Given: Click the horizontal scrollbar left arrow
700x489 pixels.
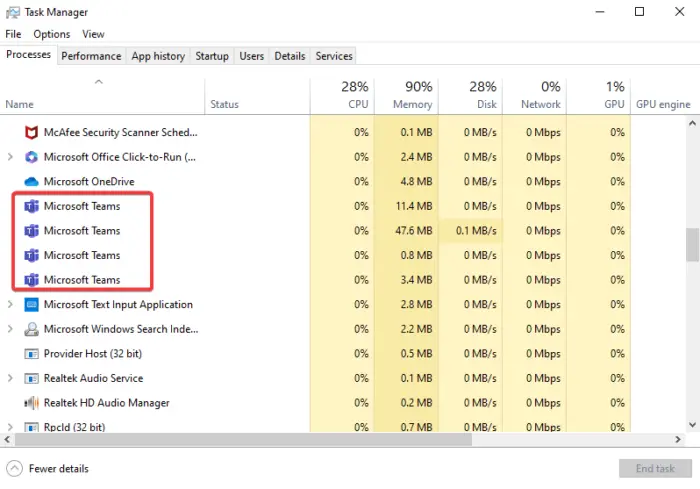Looking at the screenshot, I should pos(7,439).
